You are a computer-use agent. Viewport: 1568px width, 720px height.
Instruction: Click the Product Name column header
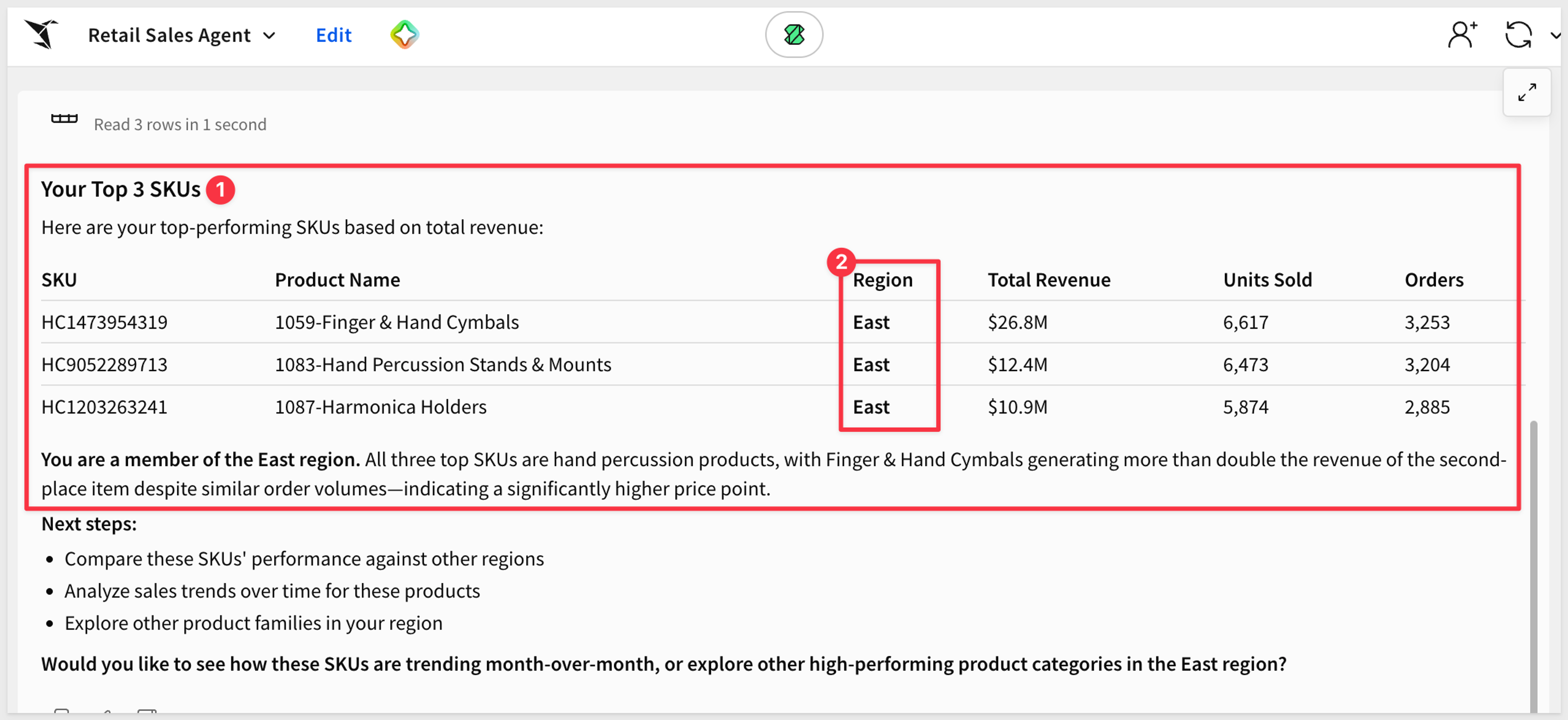(x=337, y=280)
